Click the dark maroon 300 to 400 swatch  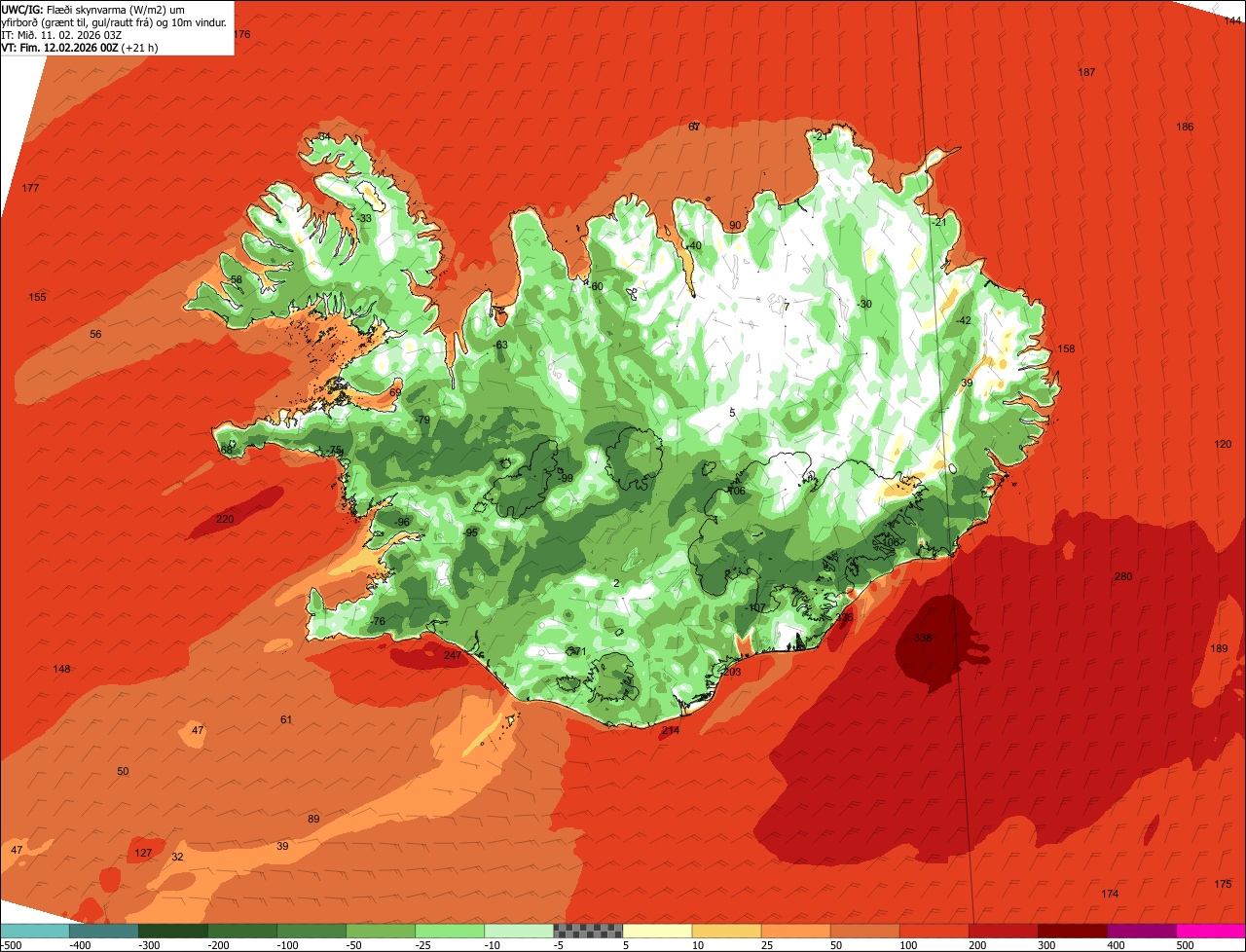(1073, 930)
